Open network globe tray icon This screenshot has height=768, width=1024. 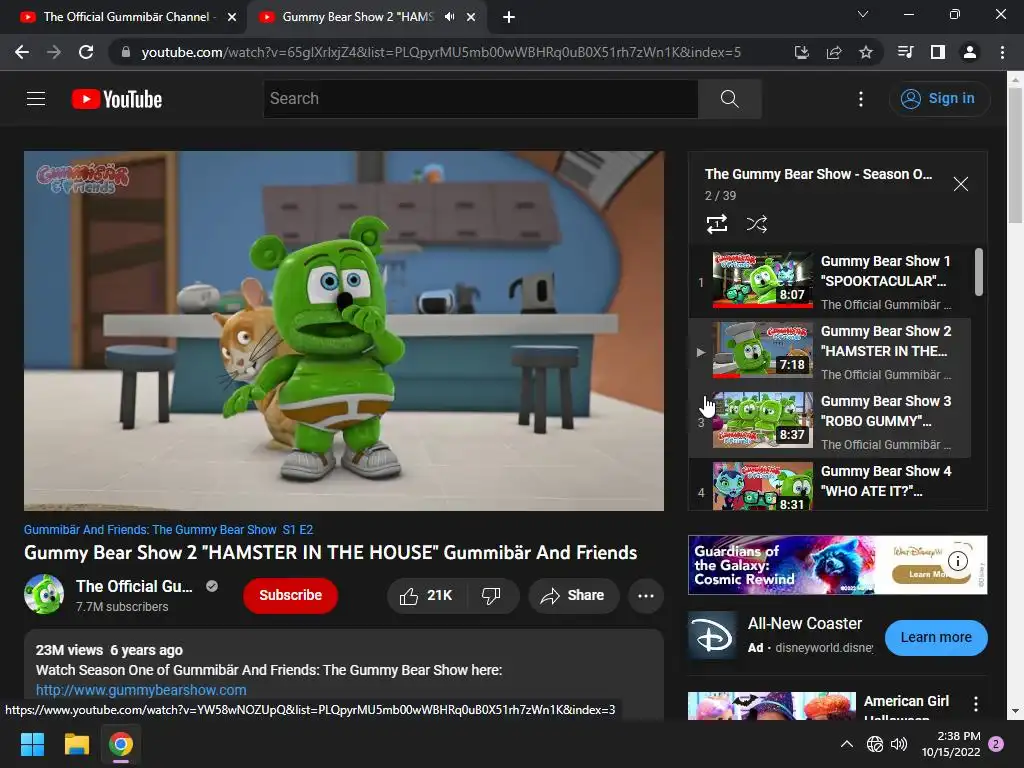(875, 744)
